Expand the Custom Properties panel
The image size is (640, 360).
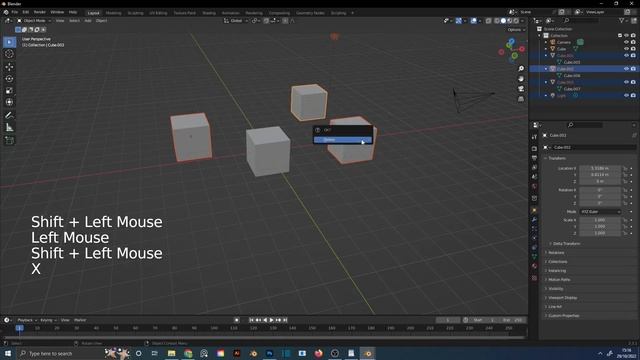[x=563, y=316]
